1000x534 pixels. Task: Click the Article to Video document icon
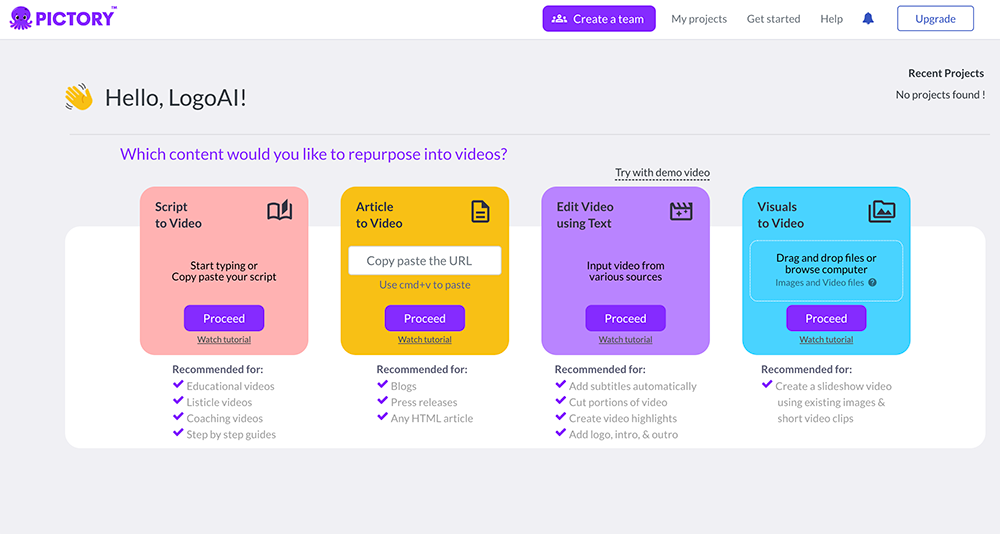click(480, 211)
